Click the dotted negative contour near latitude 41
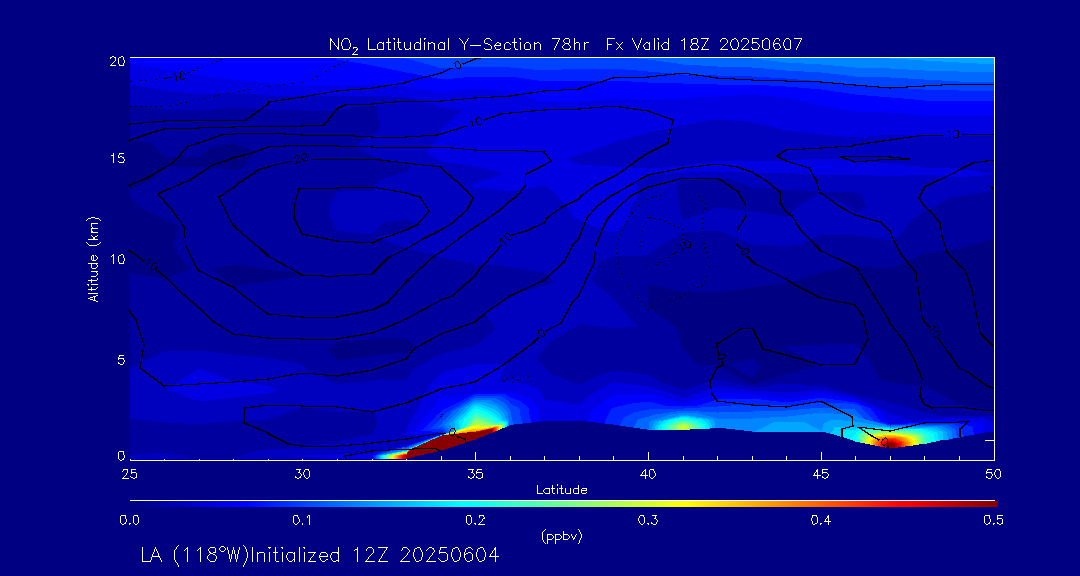The width and height of the screenshot is (1080, 576). [x=661, y=251]
